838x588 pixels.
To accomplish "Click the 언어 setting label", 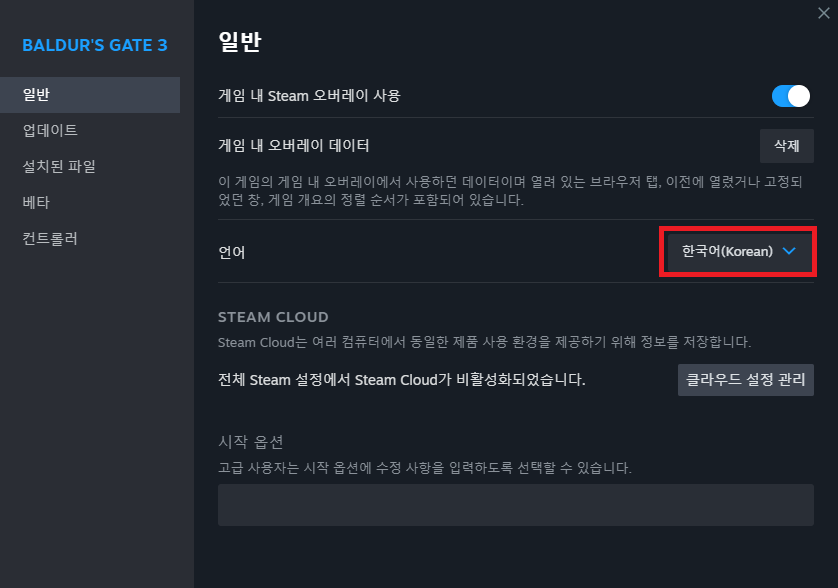I will tap(232, 252).
